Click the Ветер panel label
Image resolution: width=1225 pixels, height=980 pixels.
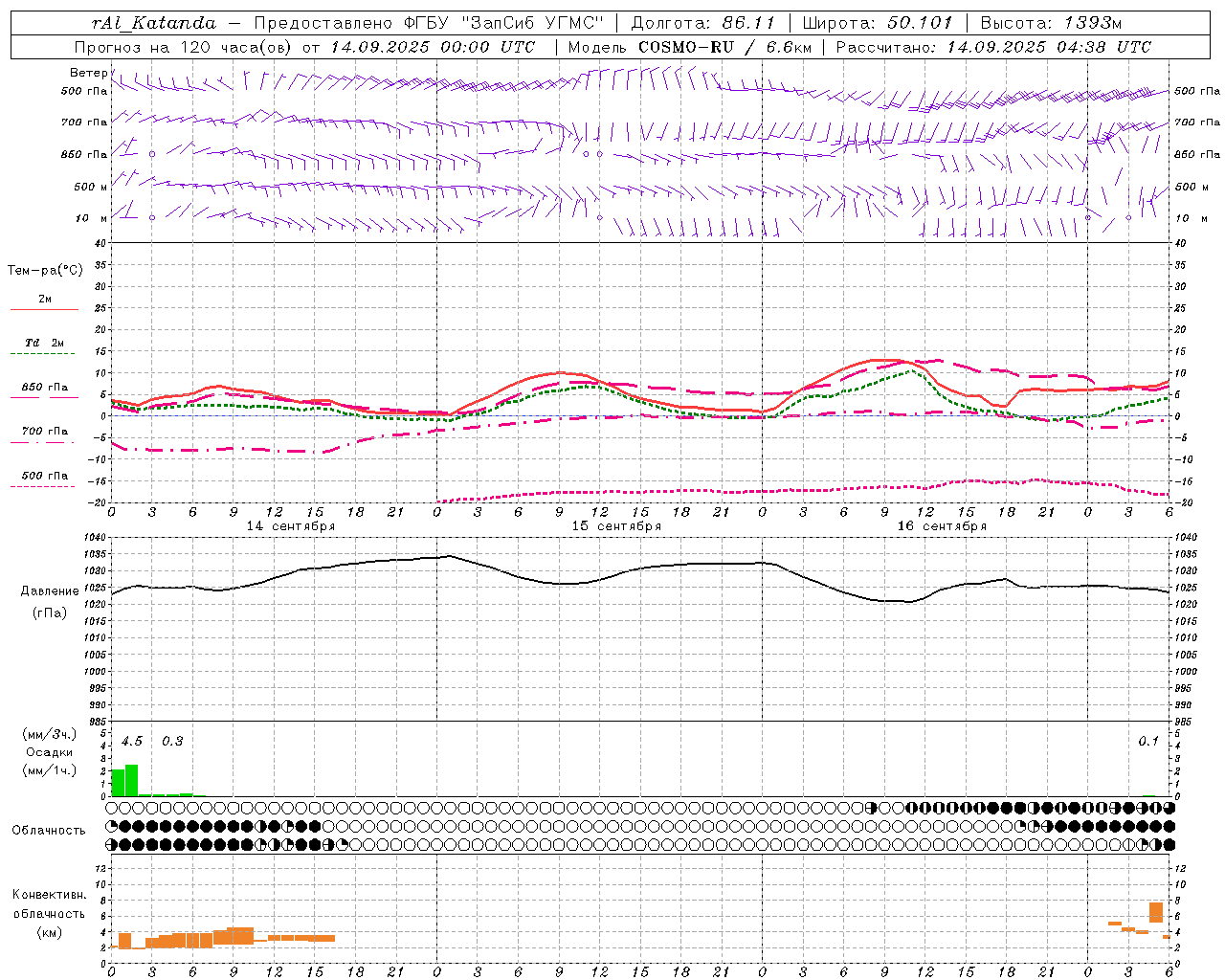tap(88, 73)
